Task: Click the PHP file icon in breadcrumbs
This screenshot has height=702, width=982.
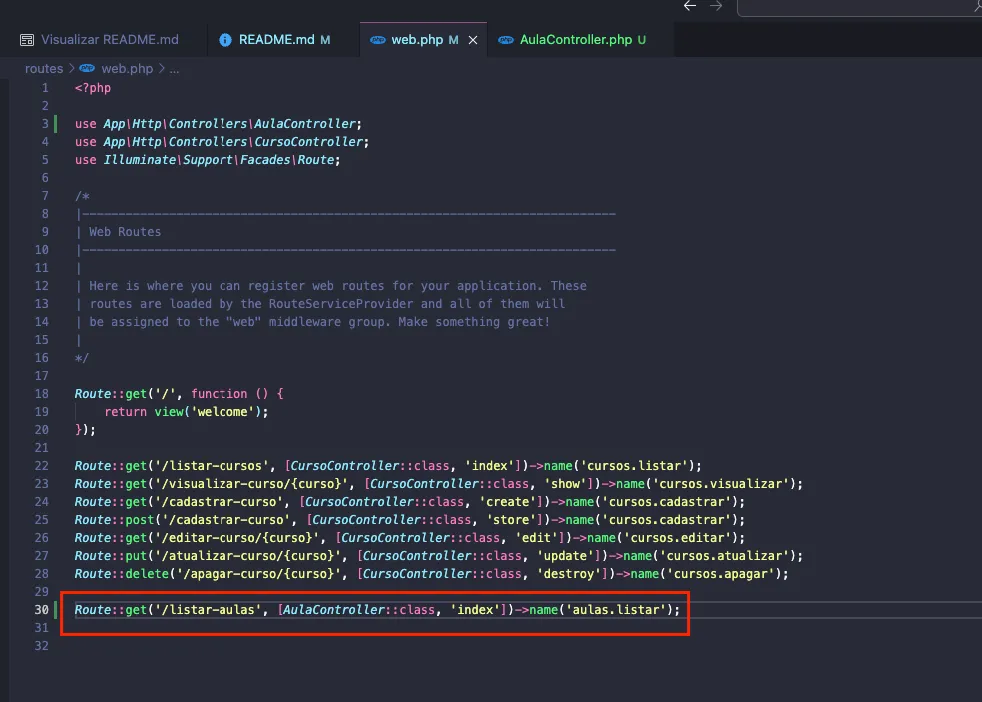Action: [87, 69]
